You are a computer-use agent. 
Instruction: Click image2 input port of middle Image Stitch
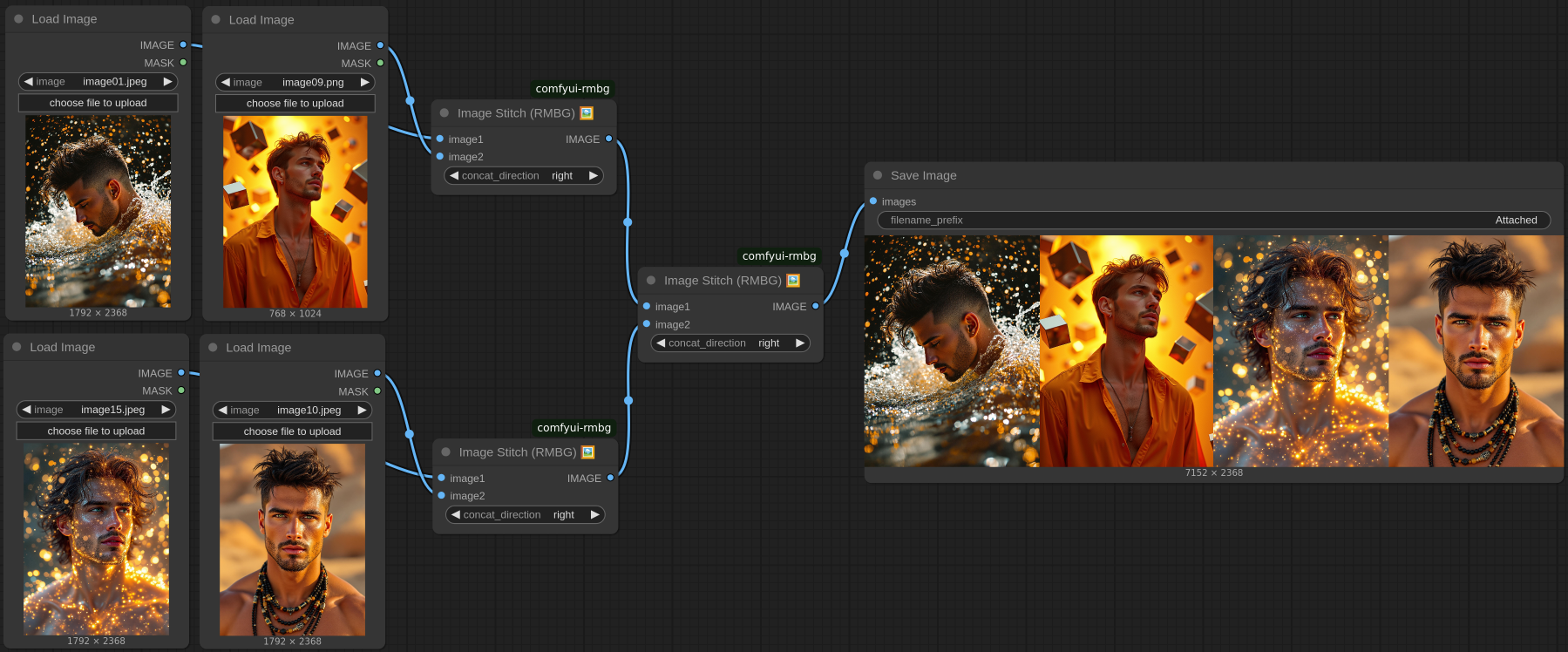click(x=647, y=324)
